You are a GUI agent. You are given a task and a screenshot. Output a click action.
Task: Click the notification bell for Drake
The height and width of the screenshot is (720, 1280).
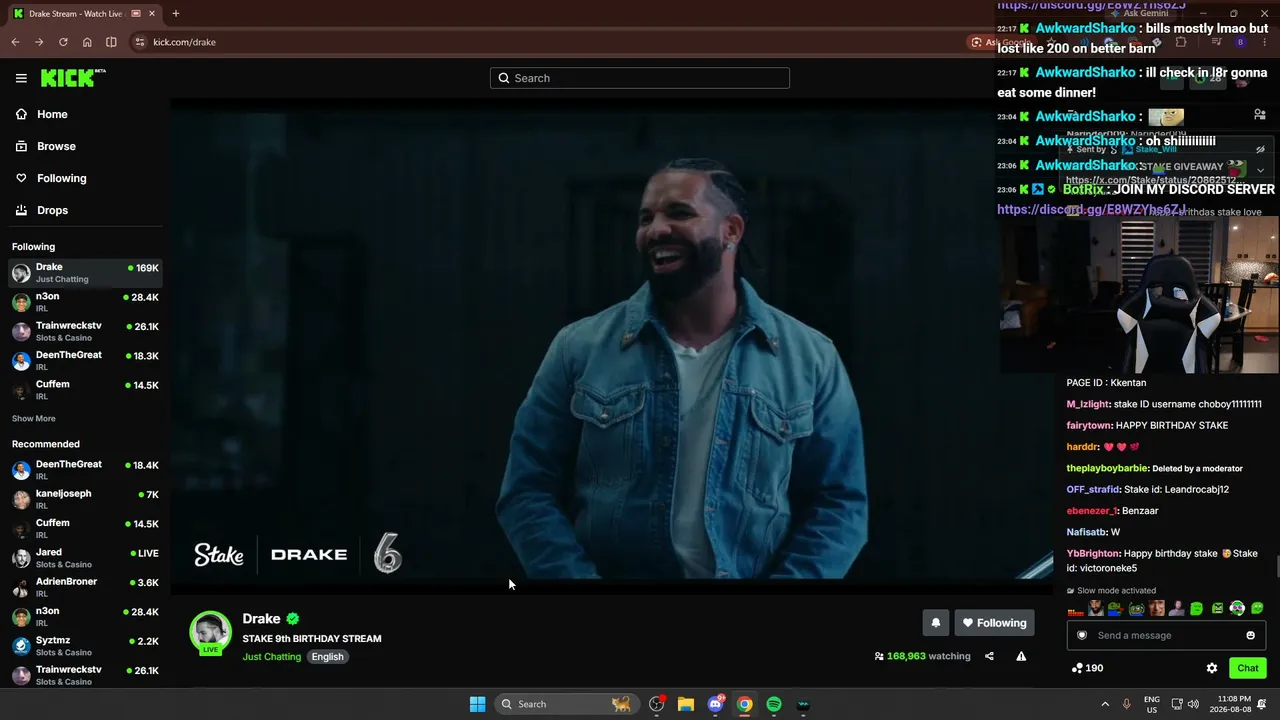coord(936,623)
